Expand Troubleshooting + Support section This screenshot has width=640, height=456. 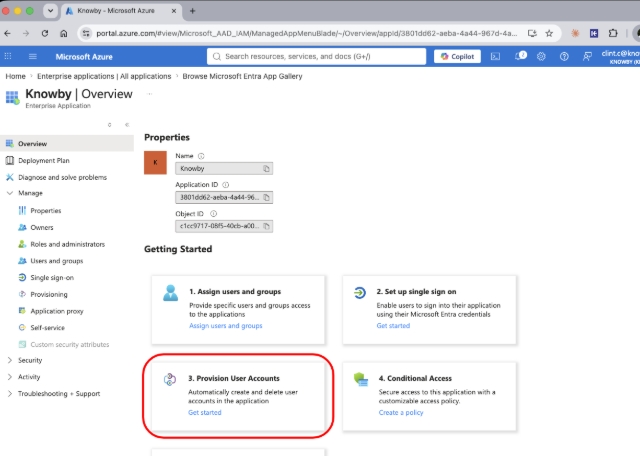[x=10, y=394]
